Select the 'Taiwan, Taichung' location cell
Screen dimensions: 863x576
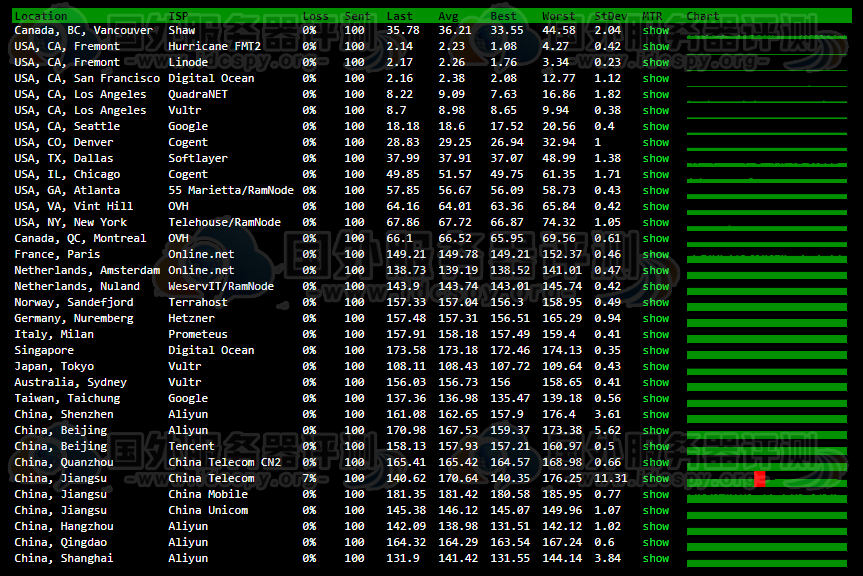click(67, 397)
